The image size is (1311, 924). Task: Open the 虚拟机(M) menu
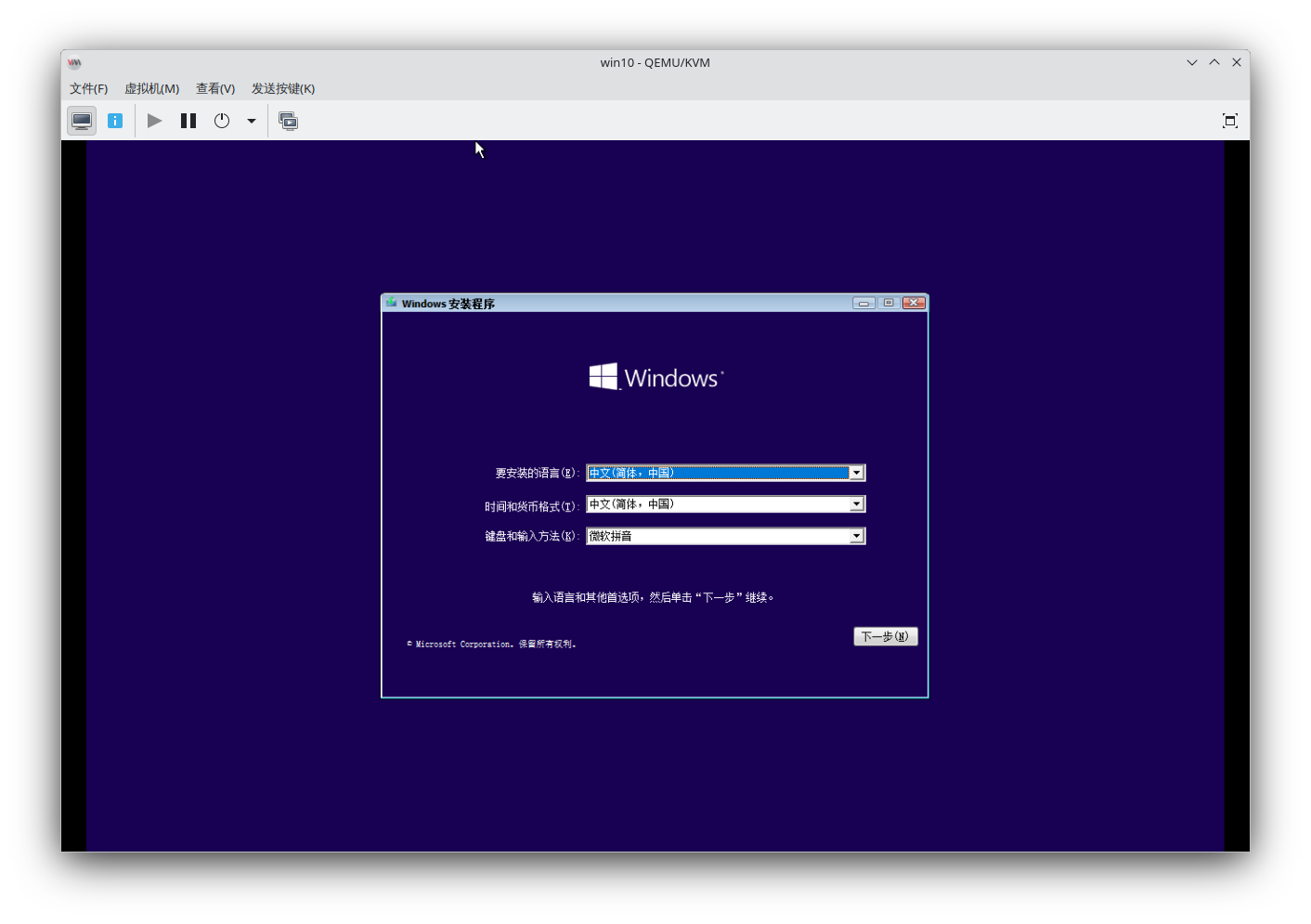click(151, 88)
